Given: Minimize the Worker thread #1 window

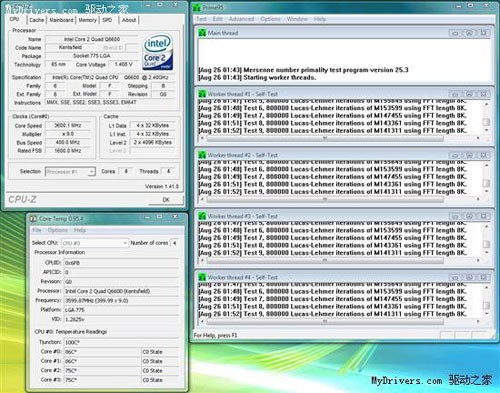Looking at the screenshot, I should pyautogui.click(x=455, y=94).
